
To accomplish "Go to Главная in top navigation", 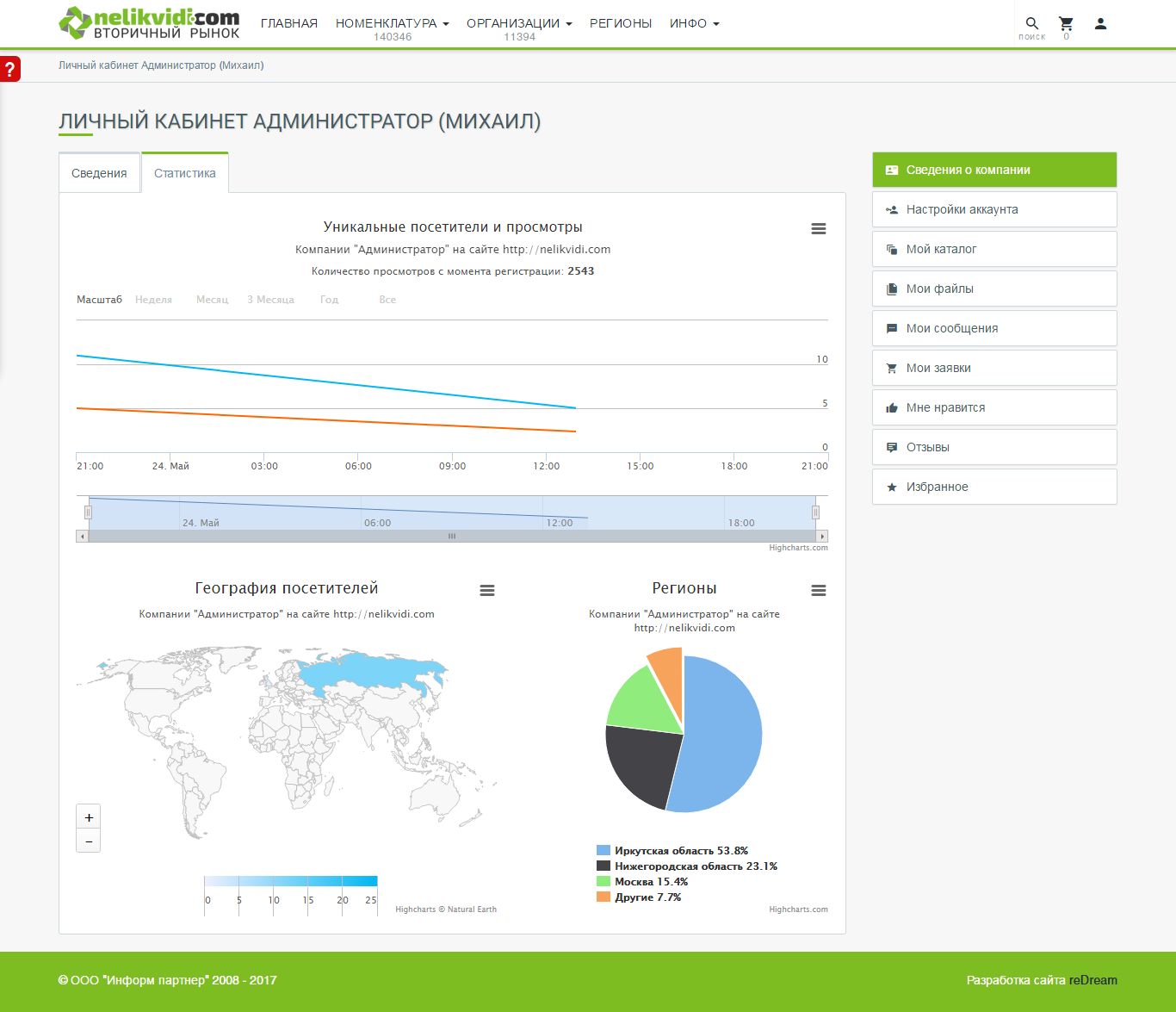I will (289, 24).
